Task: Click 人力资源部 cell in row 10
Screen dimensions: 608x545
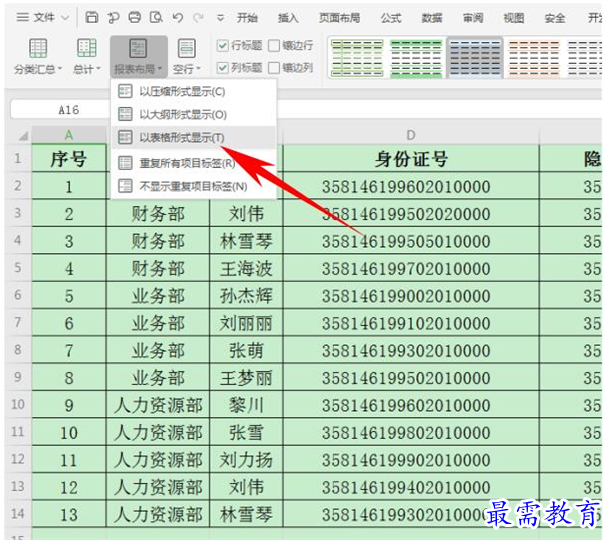Action: pyautogui.click(x=158, y=405)
